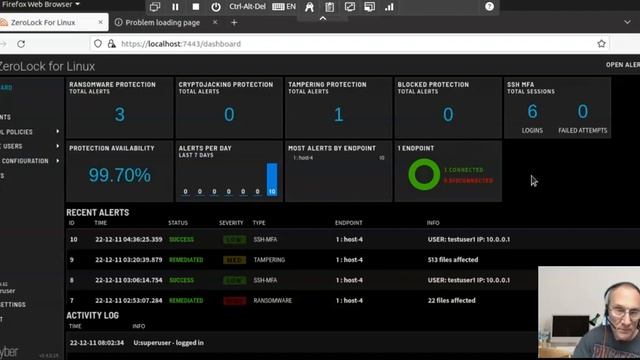Close the ZeroLock For Linux tab
Screen dimensions: 640x360
tap(100, 22)
